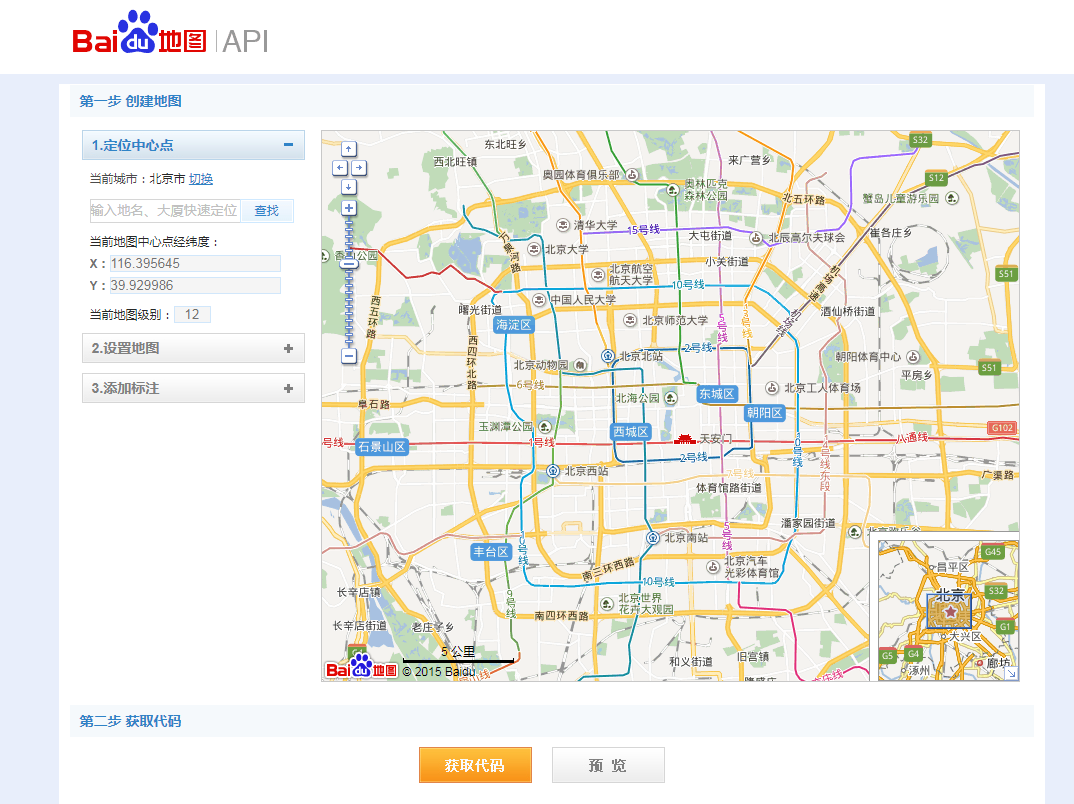Screen dimensions: 1074x804
Task: Click the zoom level slider handle
Action: pyautogui.click(x=349, y=266)
